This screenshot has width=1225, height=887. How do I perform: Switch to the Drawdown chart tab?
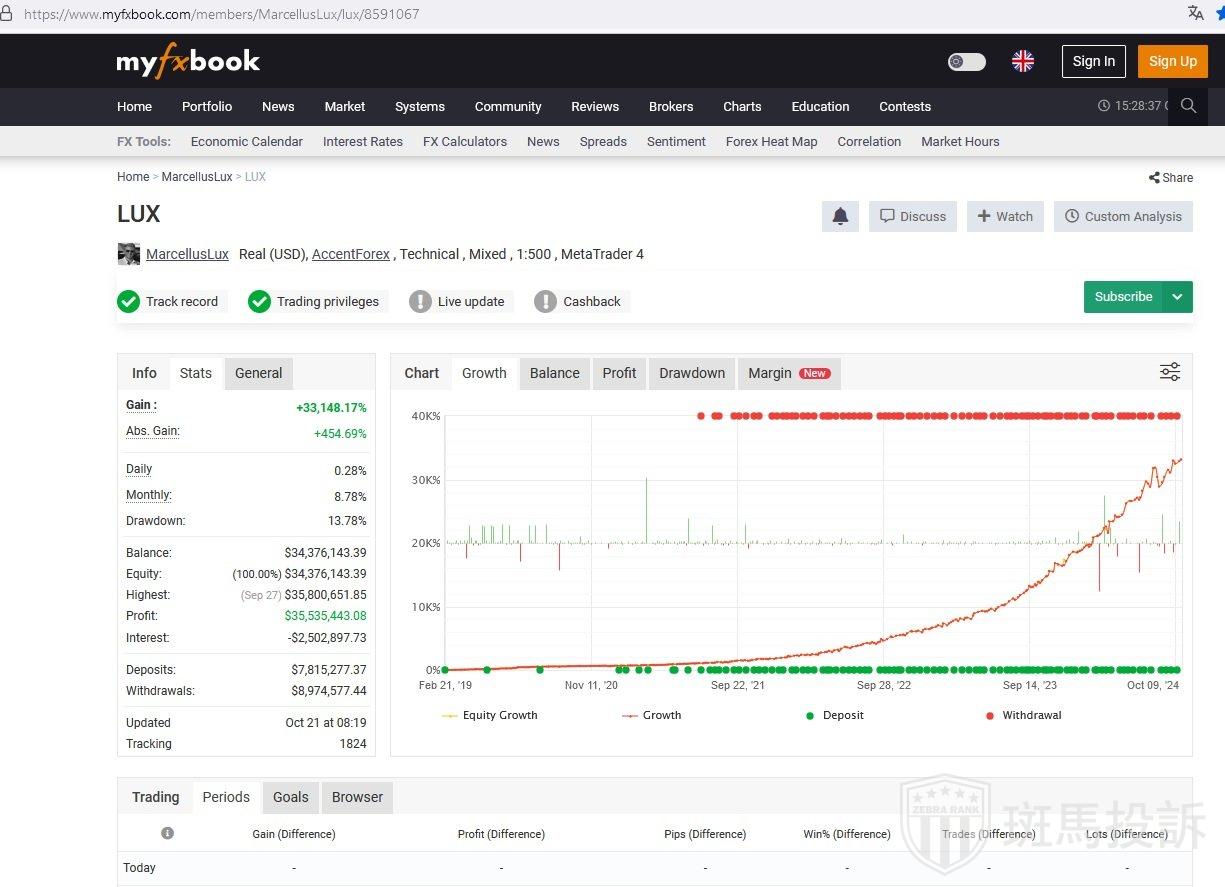(x=691, y=373)
